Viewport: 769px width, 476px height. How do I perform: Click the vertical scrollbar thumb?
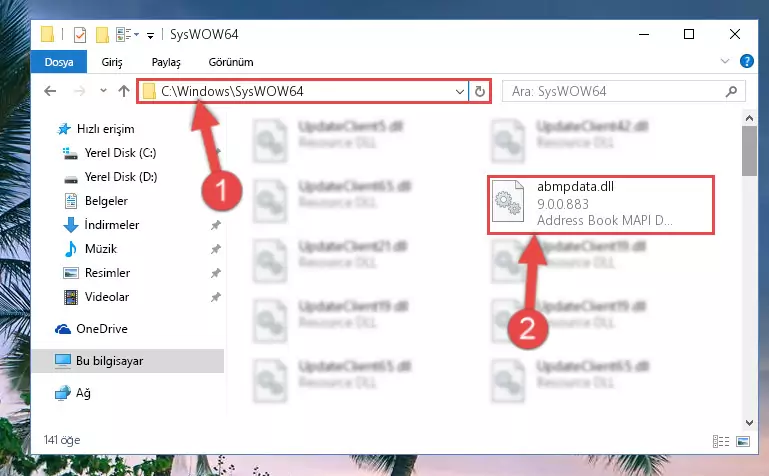pos(749,150)
